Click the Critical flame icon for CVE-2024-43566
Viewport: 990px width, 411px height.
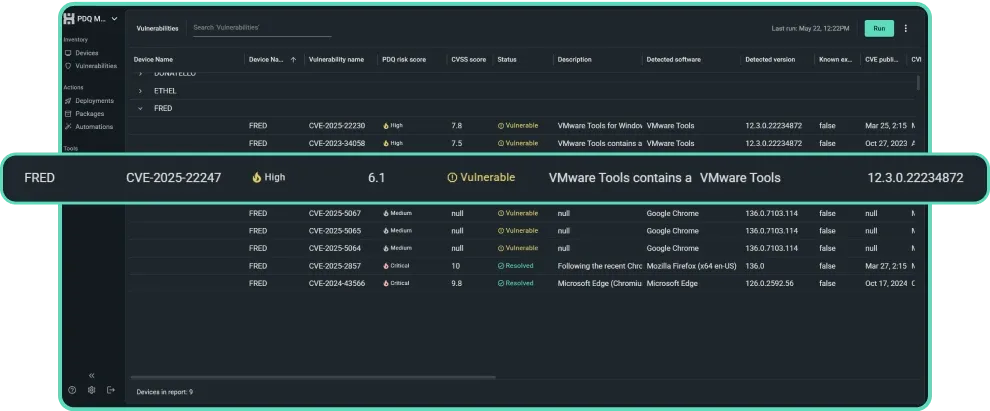point(386,283)
